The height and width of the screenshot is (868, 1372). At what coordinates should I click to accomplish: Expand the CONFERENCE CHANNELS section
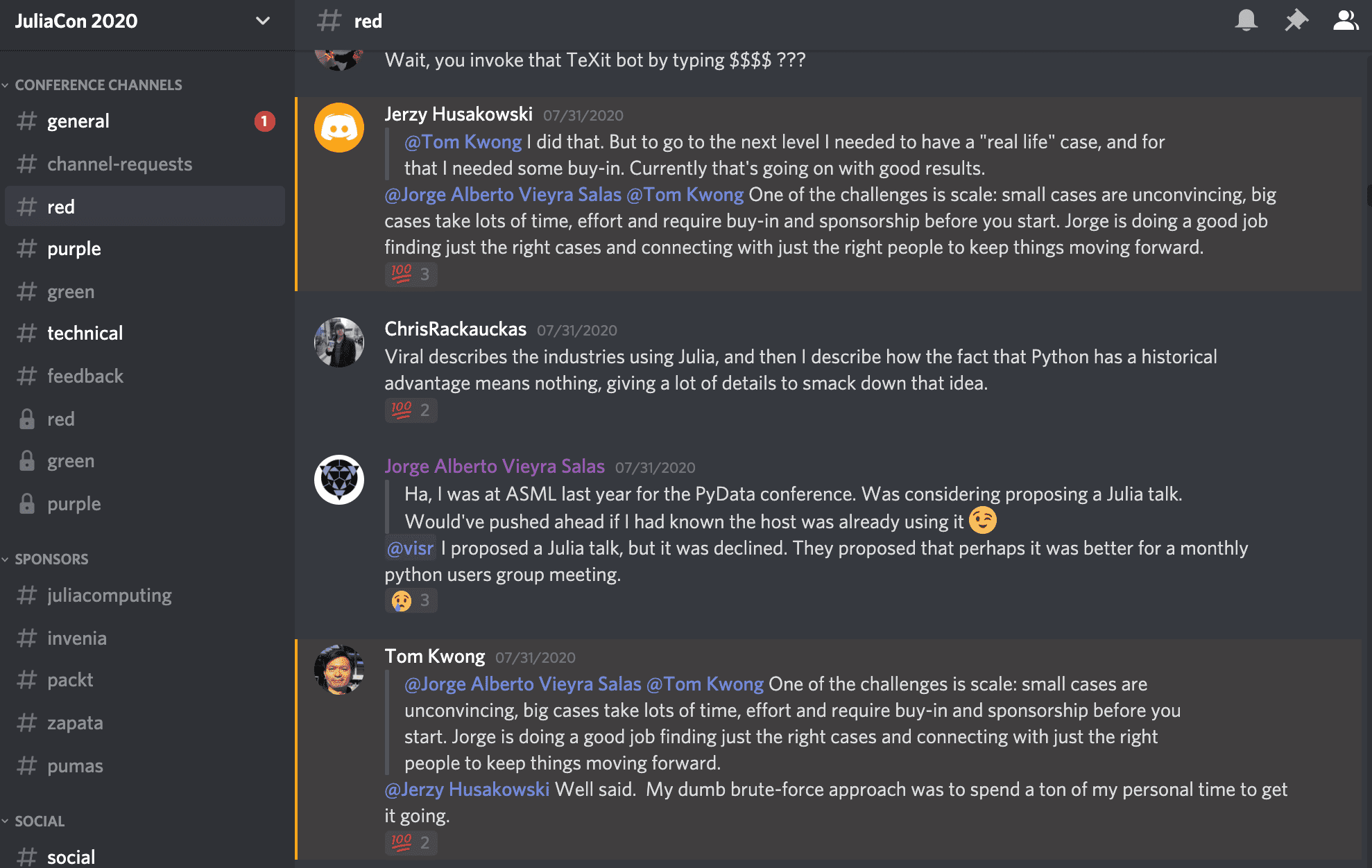tap(97, 84)
